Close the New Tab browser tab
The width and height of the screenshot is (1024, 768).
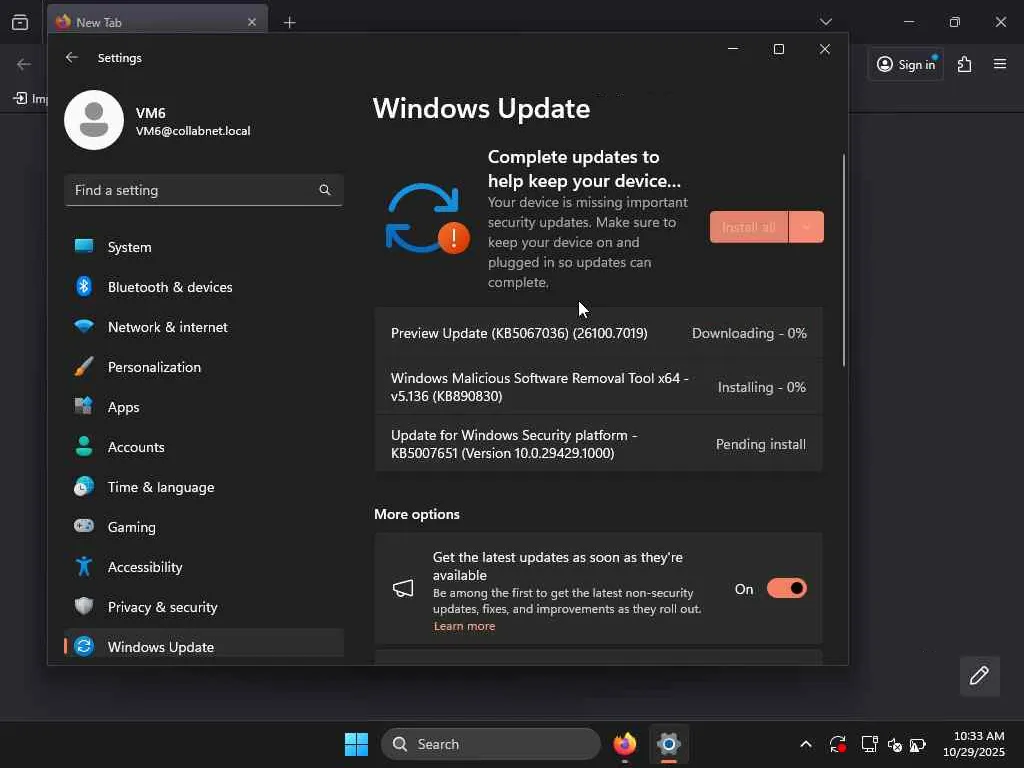252,22
